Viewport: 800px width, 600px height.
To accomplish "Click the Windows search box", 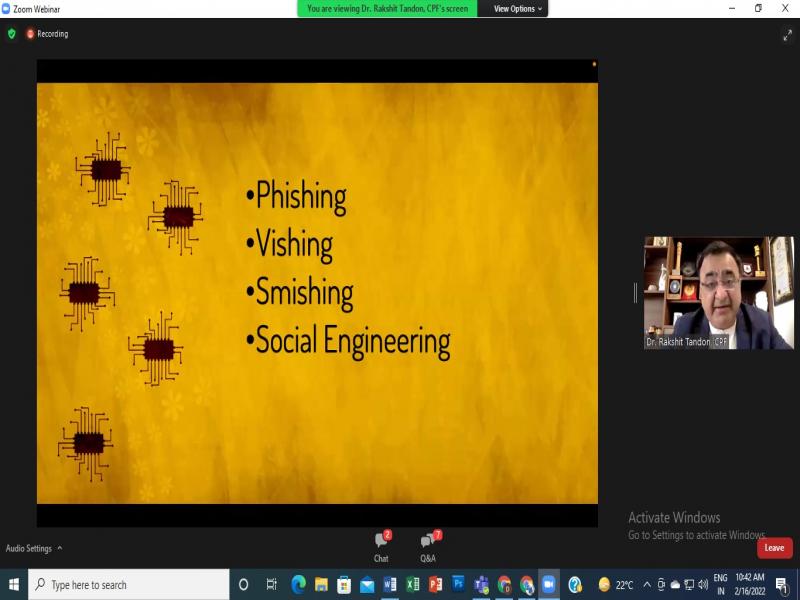I will (x=128, y=584).
